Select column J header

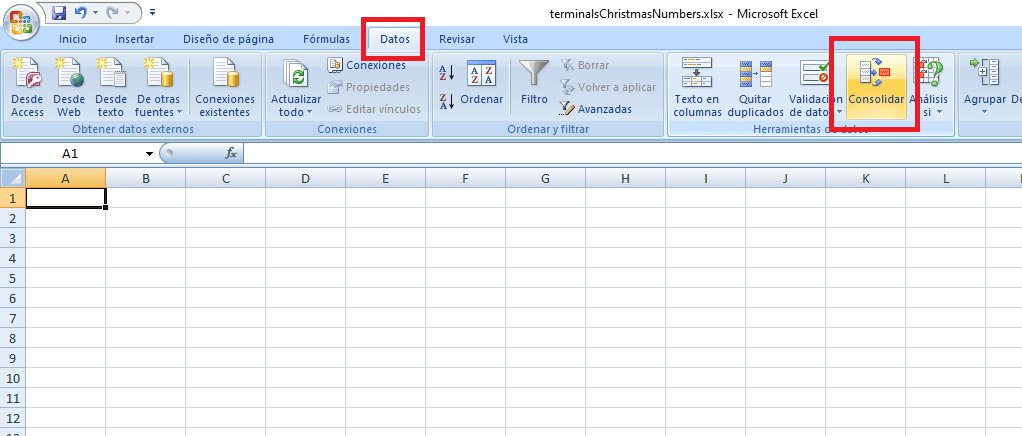point(785,178)
